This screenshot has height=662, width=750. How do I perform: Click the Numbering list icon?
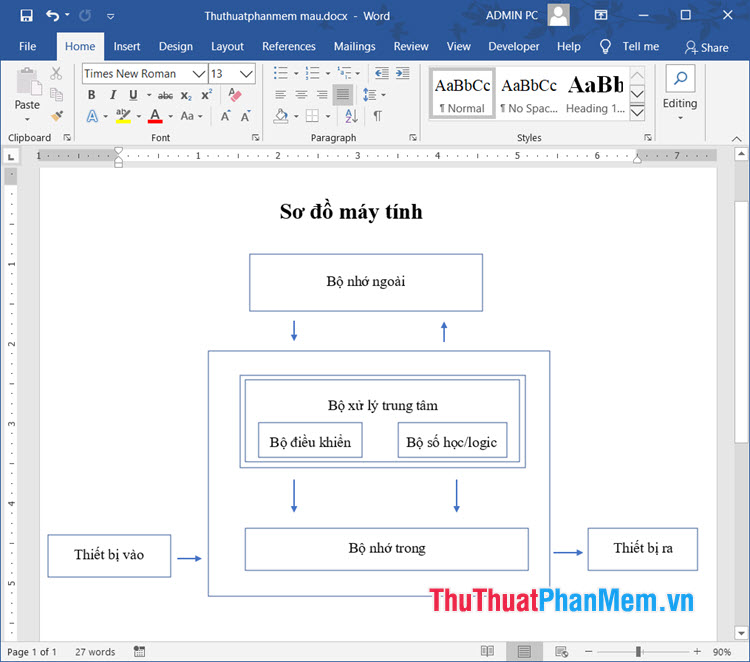click(312, 73)
